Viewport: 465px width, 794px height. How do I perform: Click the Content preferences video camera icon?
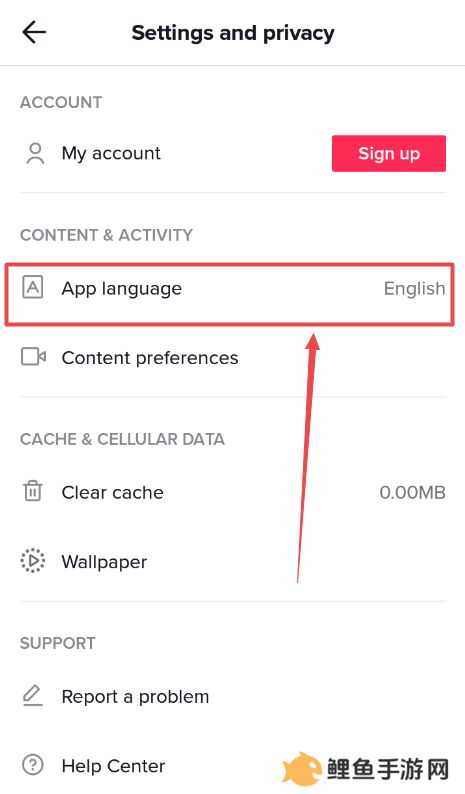coord(33,356)
